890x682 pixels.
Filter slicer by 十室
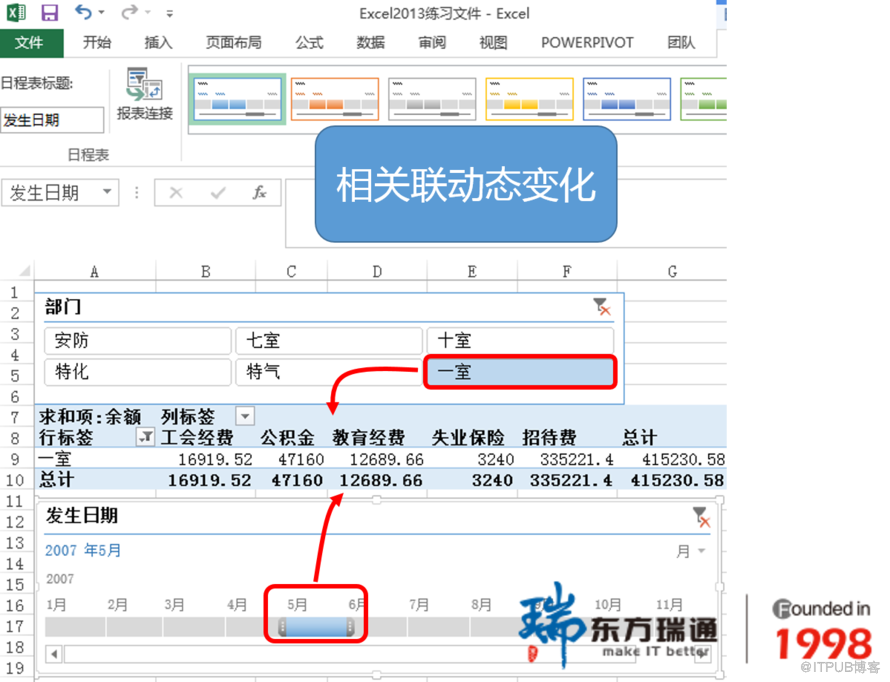(x=520, y=340)
